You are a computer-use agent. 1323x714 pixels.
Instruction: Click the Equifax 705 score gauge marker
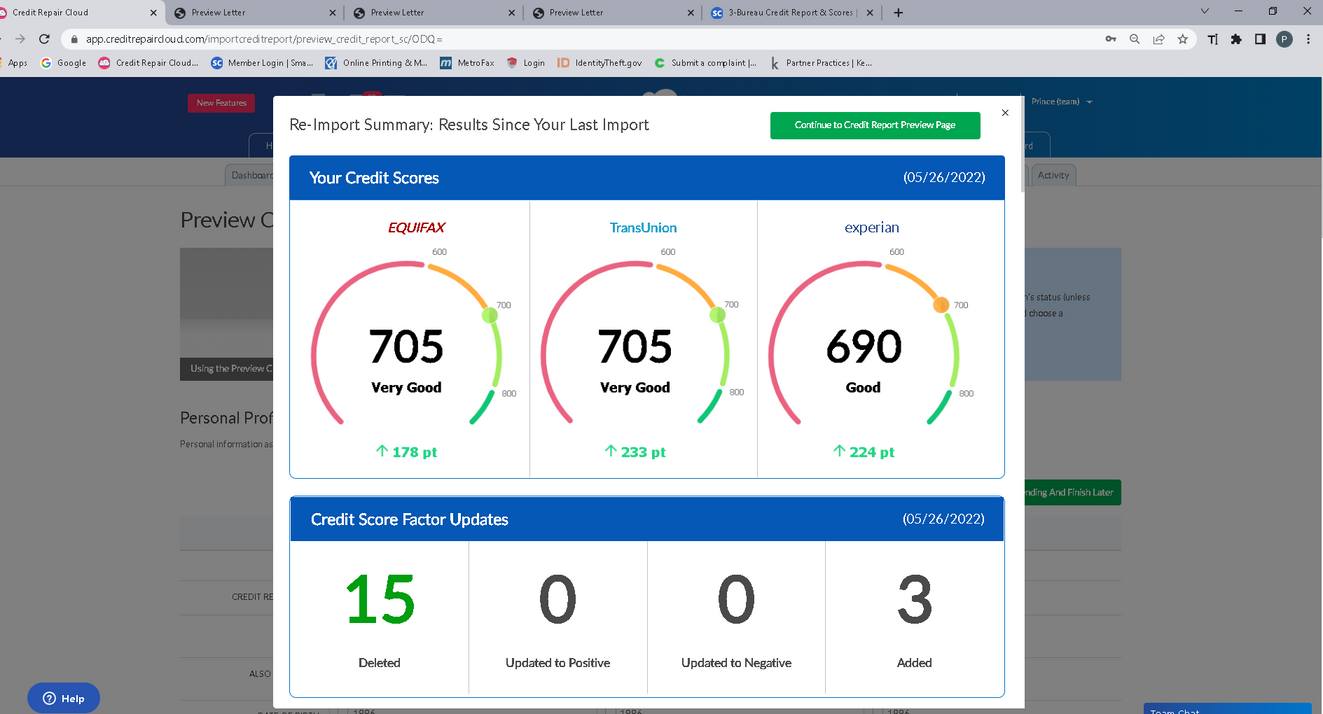pyautogui.click(x=489, y=315)
